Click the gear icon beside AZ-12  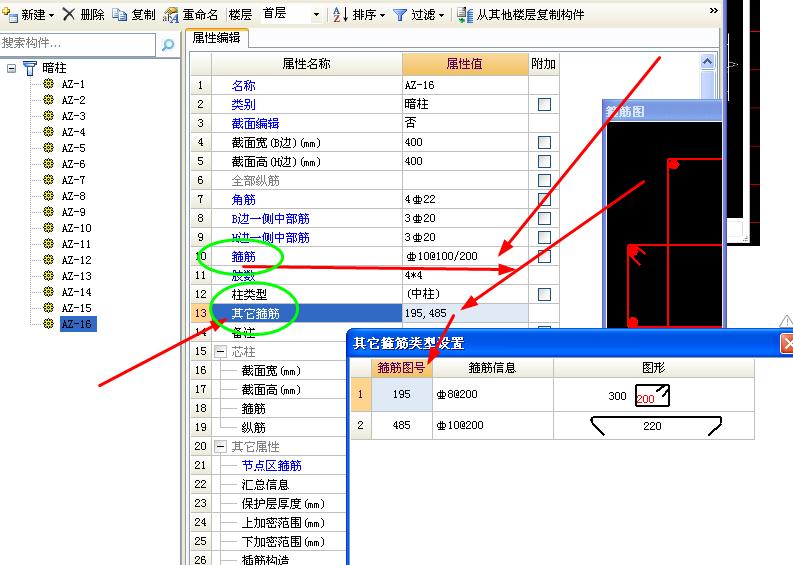49,259
